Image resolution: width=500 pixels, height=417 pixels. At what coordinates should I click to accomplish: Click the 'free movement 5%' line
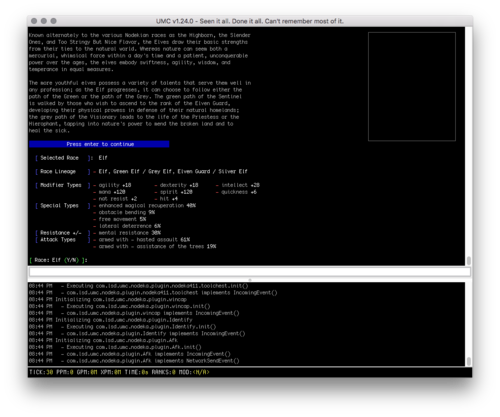(122, 219)
